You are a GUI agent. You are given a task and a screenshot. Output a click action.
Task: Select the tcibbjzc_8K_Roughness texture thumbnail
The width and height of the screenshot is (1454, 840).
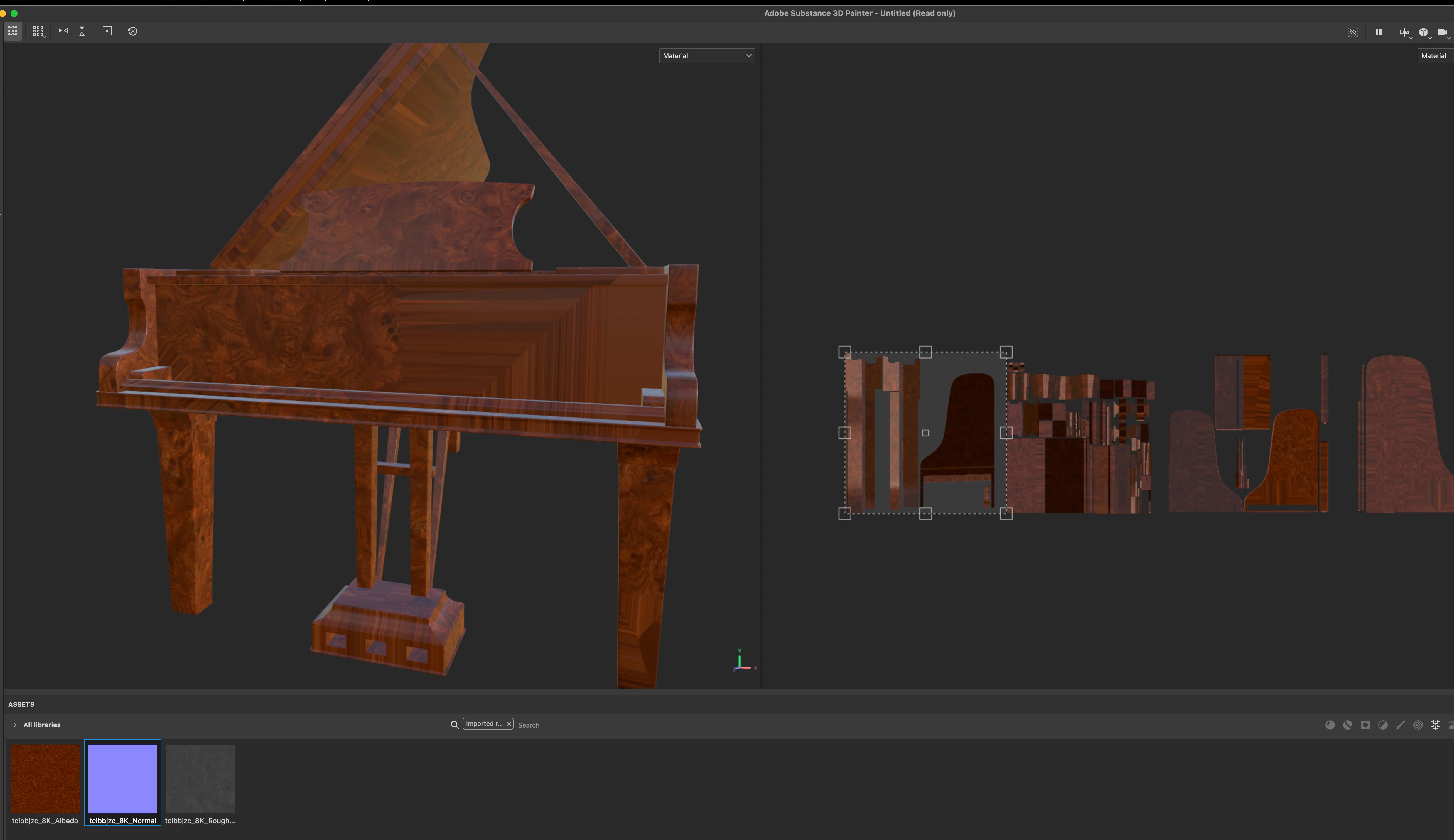(x=200, y=779)
